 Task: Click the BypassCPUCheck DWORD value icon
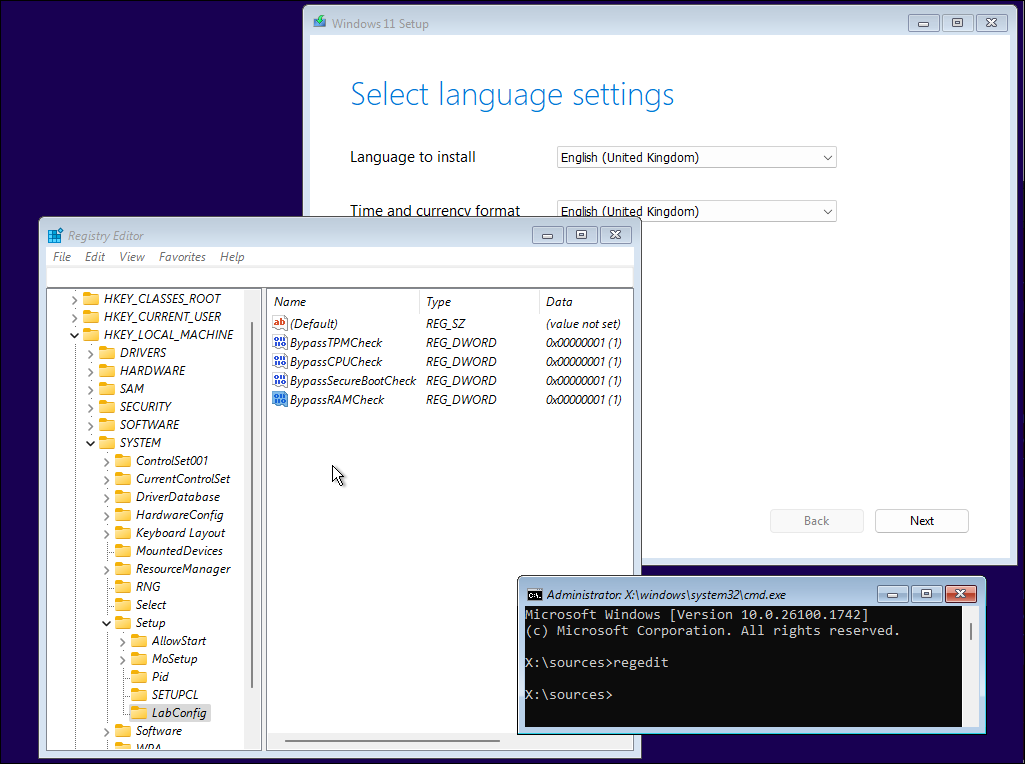pos(280,362)
